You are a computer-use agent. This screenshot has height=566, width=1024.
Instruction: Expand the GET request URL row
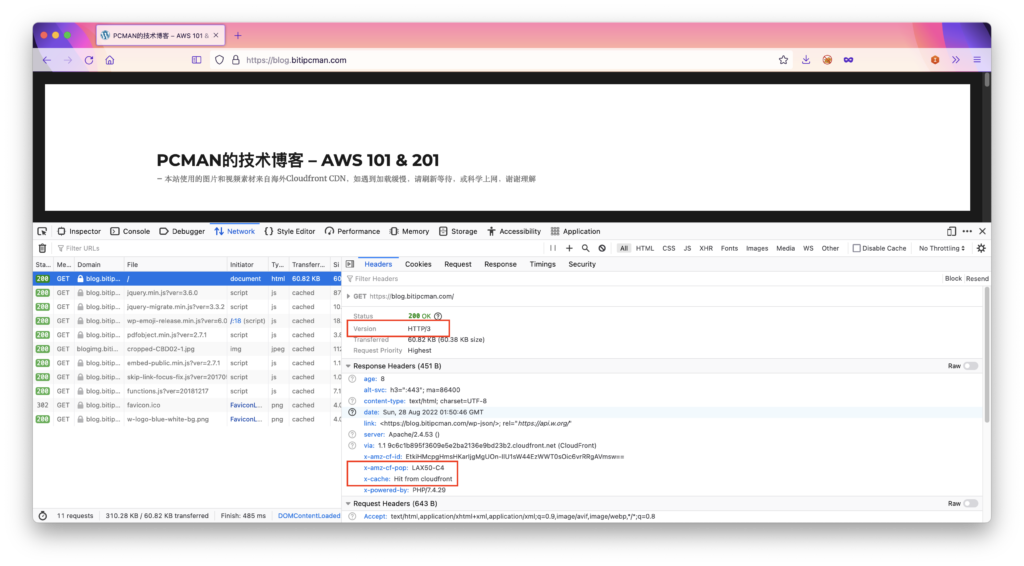coord(349,296)
